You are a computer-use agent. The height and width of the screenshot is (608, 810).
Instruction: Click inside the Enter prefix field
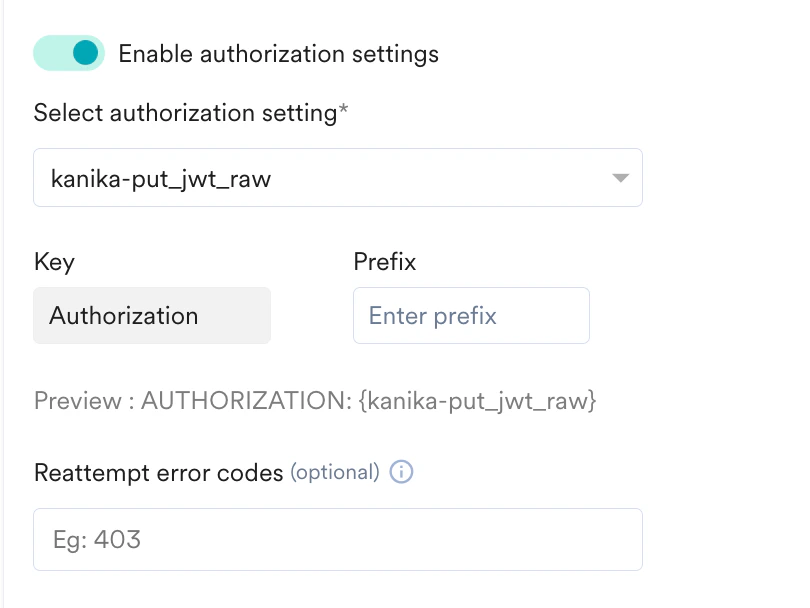click(x=471, y=315)
